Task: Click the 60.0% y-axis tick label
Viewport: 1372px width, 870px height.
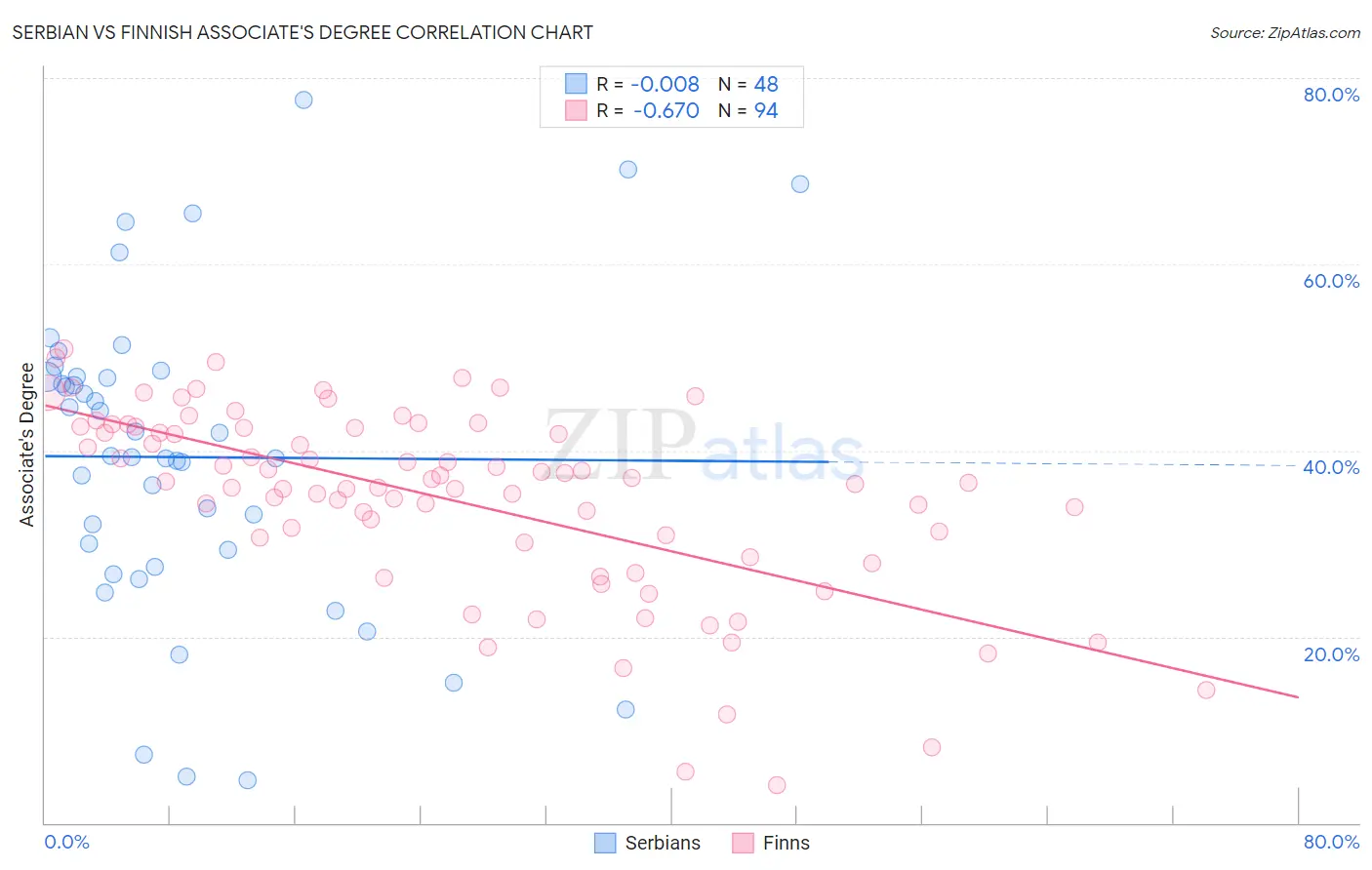Action: (1331, 281)
